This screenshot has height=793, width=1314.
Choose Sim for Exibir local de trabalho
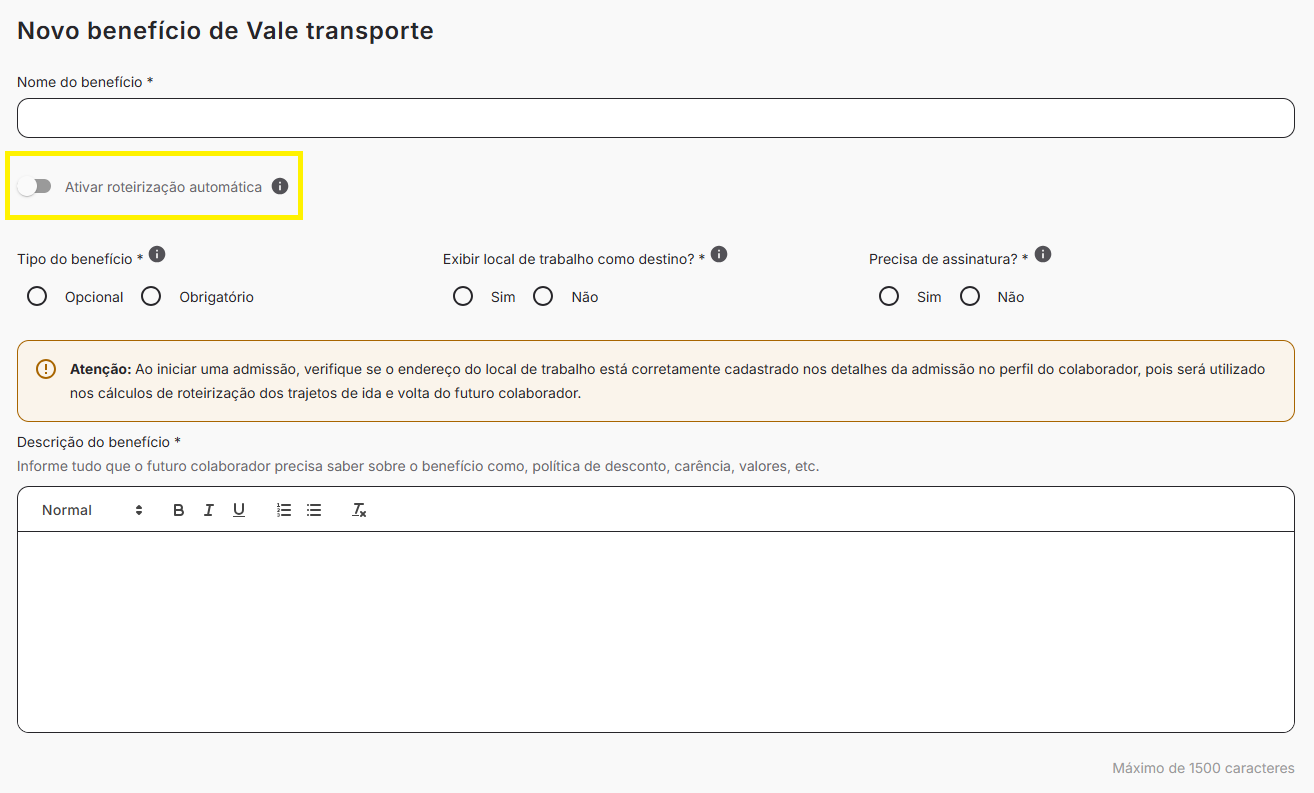463,296
